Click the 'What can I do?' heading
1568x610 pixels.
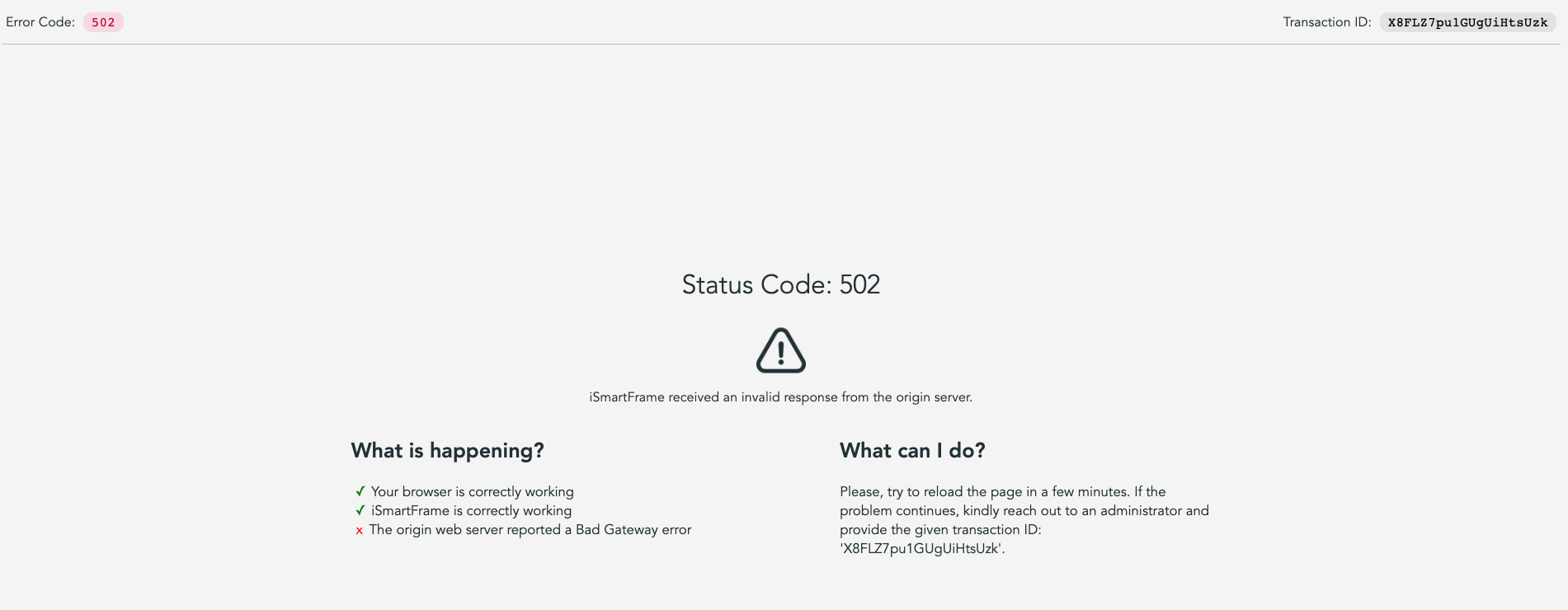point(912,450)
